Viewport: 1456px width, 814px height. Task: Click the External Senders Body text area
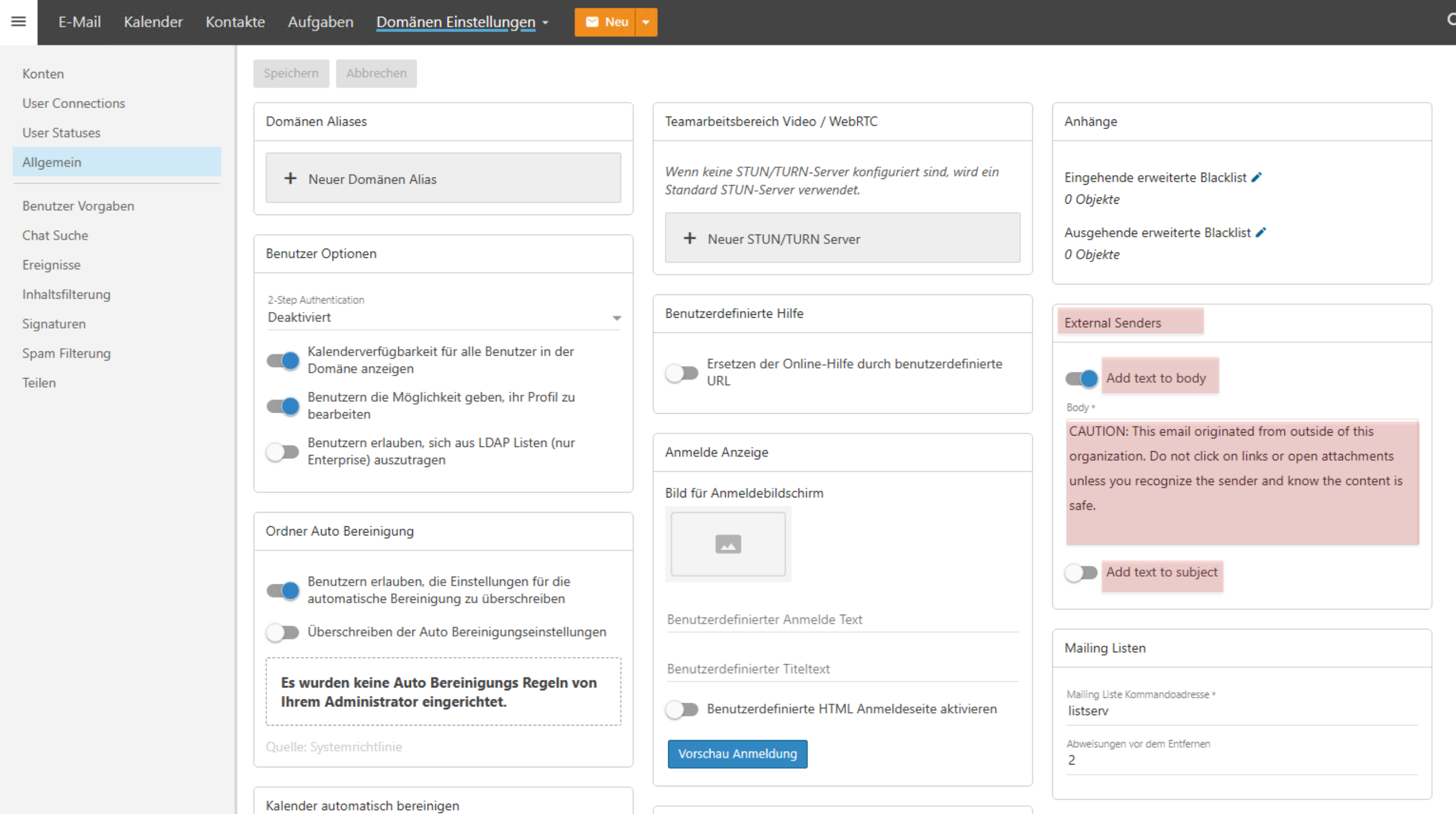coord(1242,482)
